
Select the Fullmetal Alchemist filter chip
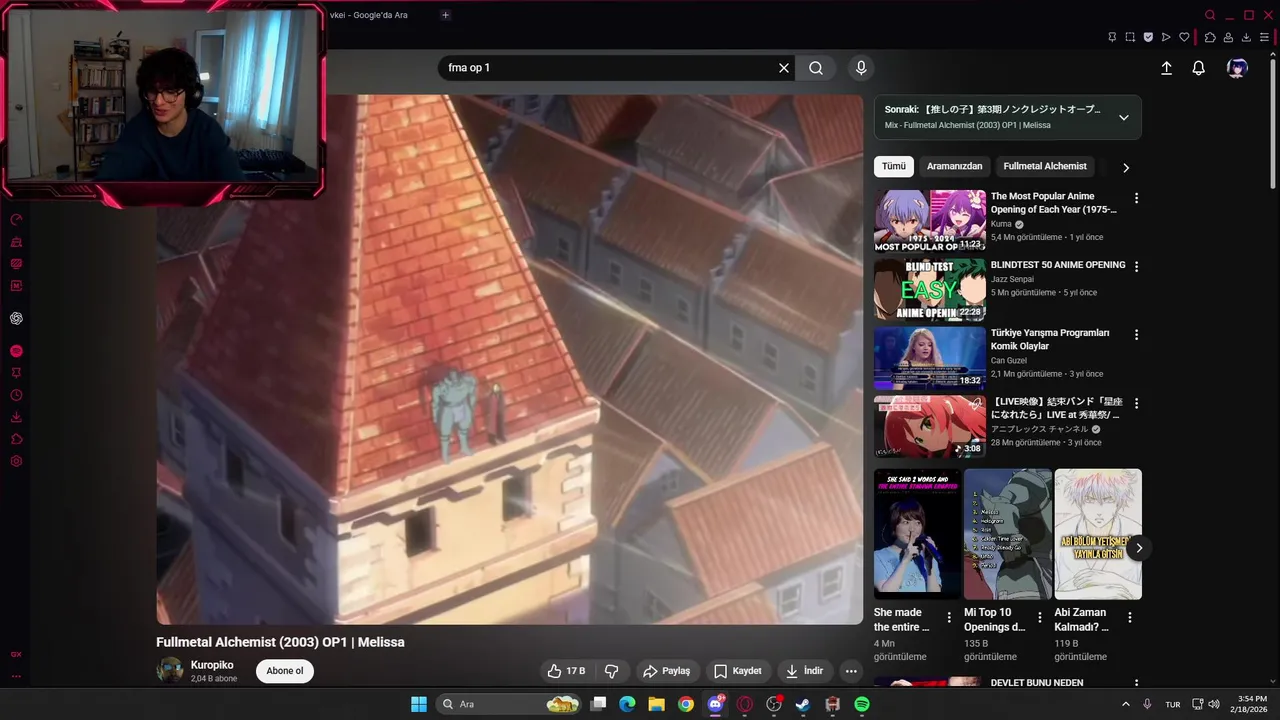click(1045, 166)
